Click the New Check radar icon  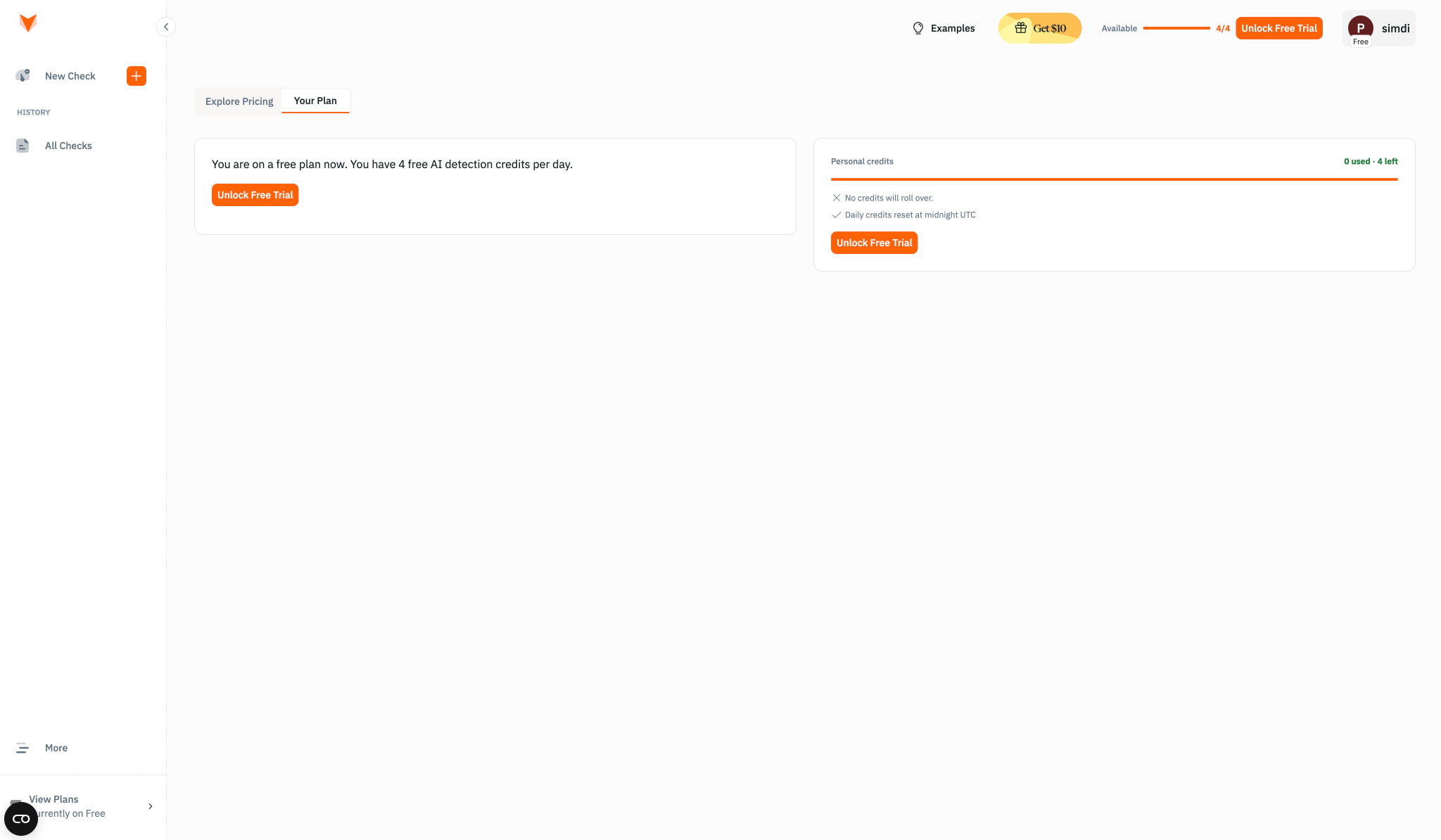tap(23, 75)
